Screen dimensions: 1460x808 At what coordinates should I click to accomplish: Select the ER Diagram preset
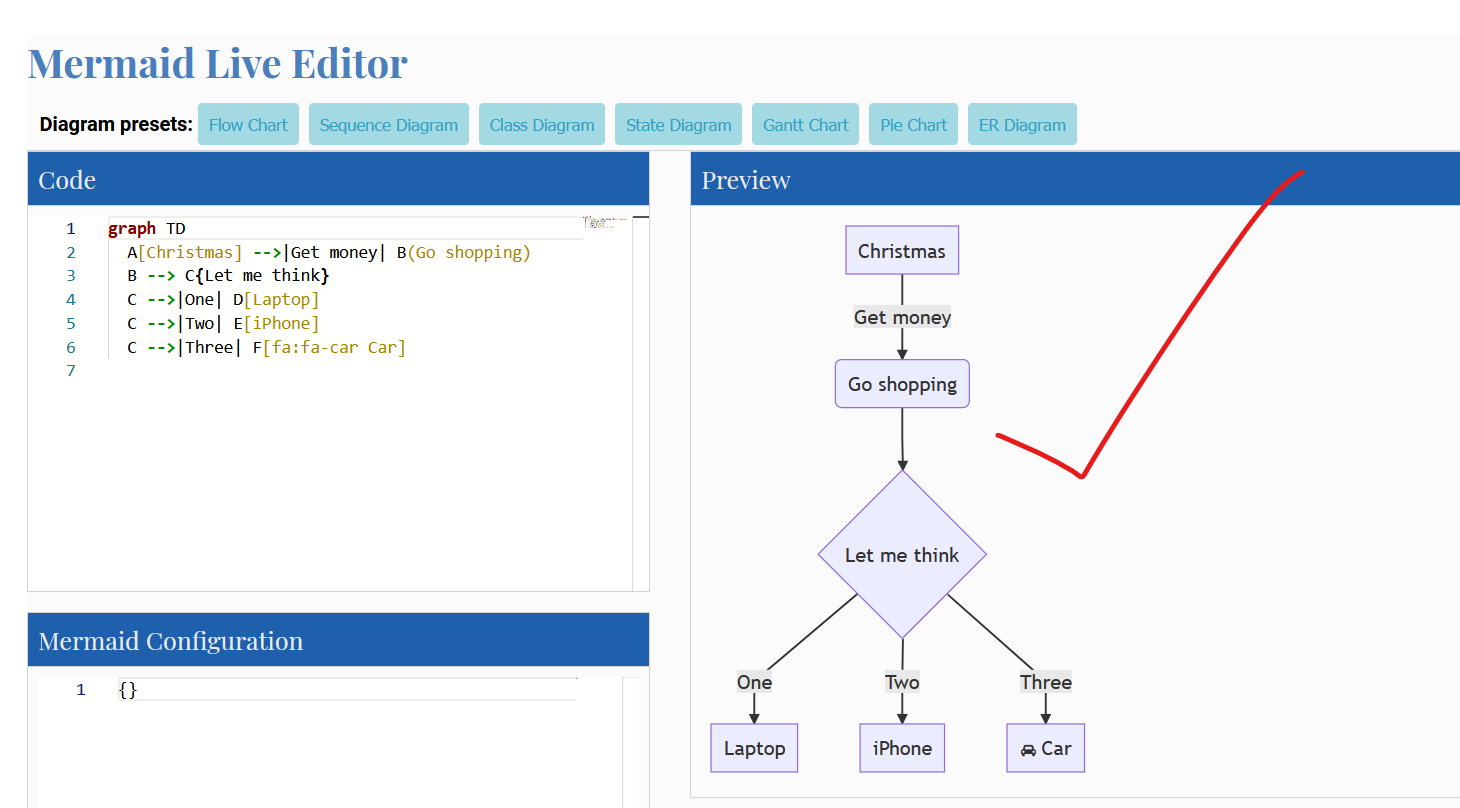click(x=1022, y=124)
